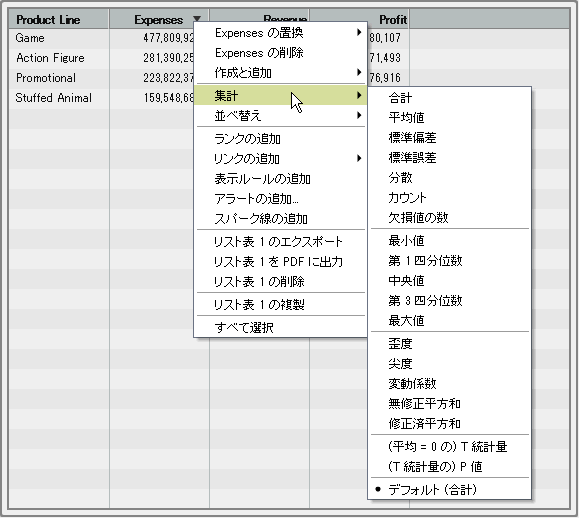Select 最小値 aggregation
The width and height of the screenshot is (579, 518).
tap(449, 241)
